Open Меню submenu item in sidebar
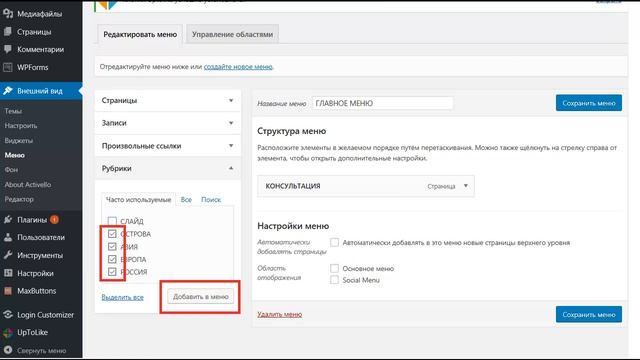This screenshot has width=640, height=360. coord(15,155)
